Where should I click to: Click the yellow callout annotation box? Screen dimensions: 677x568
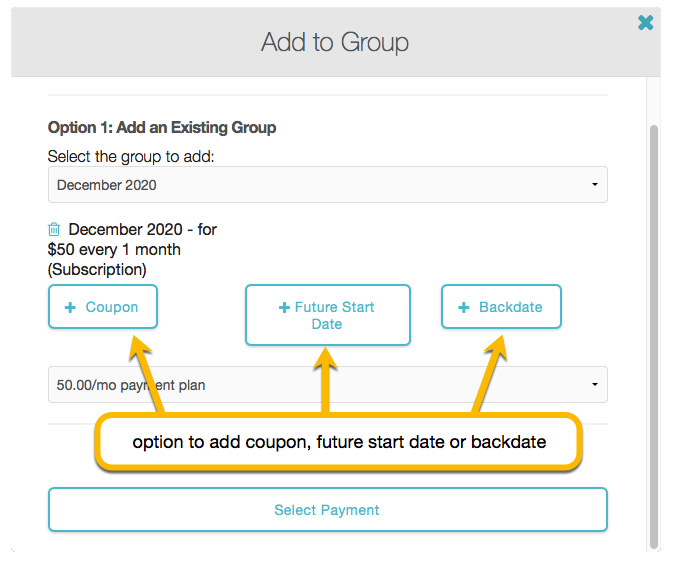(x=338, y=441)
